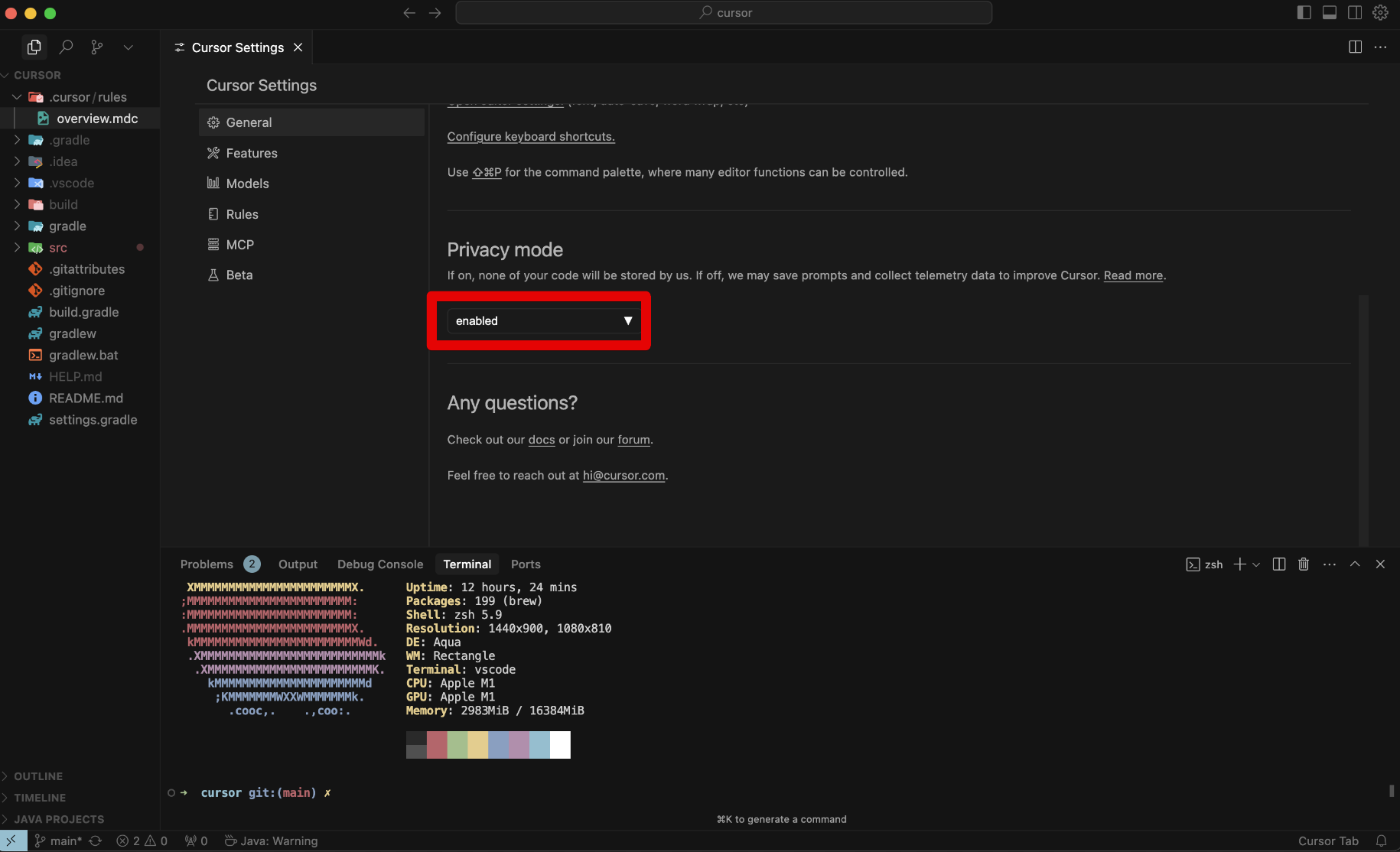Screen dimensions: 1400x852
Task: Open settings.gradle file
Action: coord(80,420)
